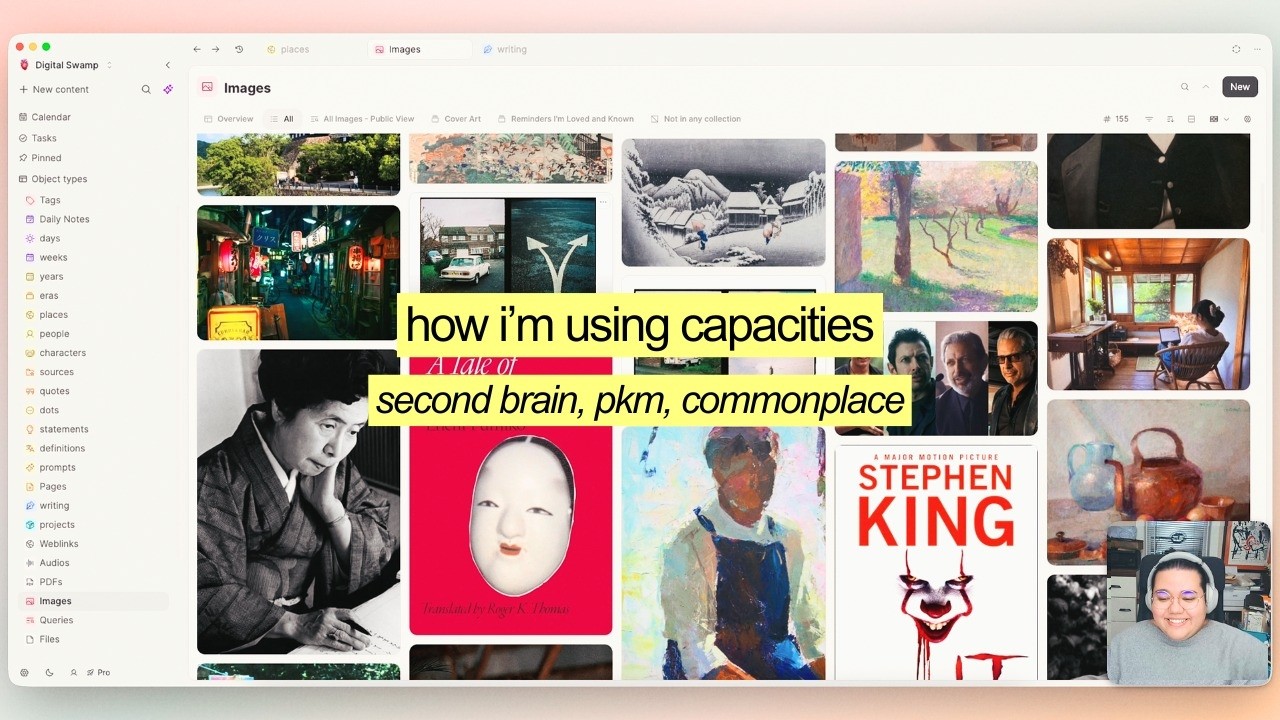Viewport: 1280px width, 720px height.
Task: Open Not in any collection tab
Action: pos(696,119)
